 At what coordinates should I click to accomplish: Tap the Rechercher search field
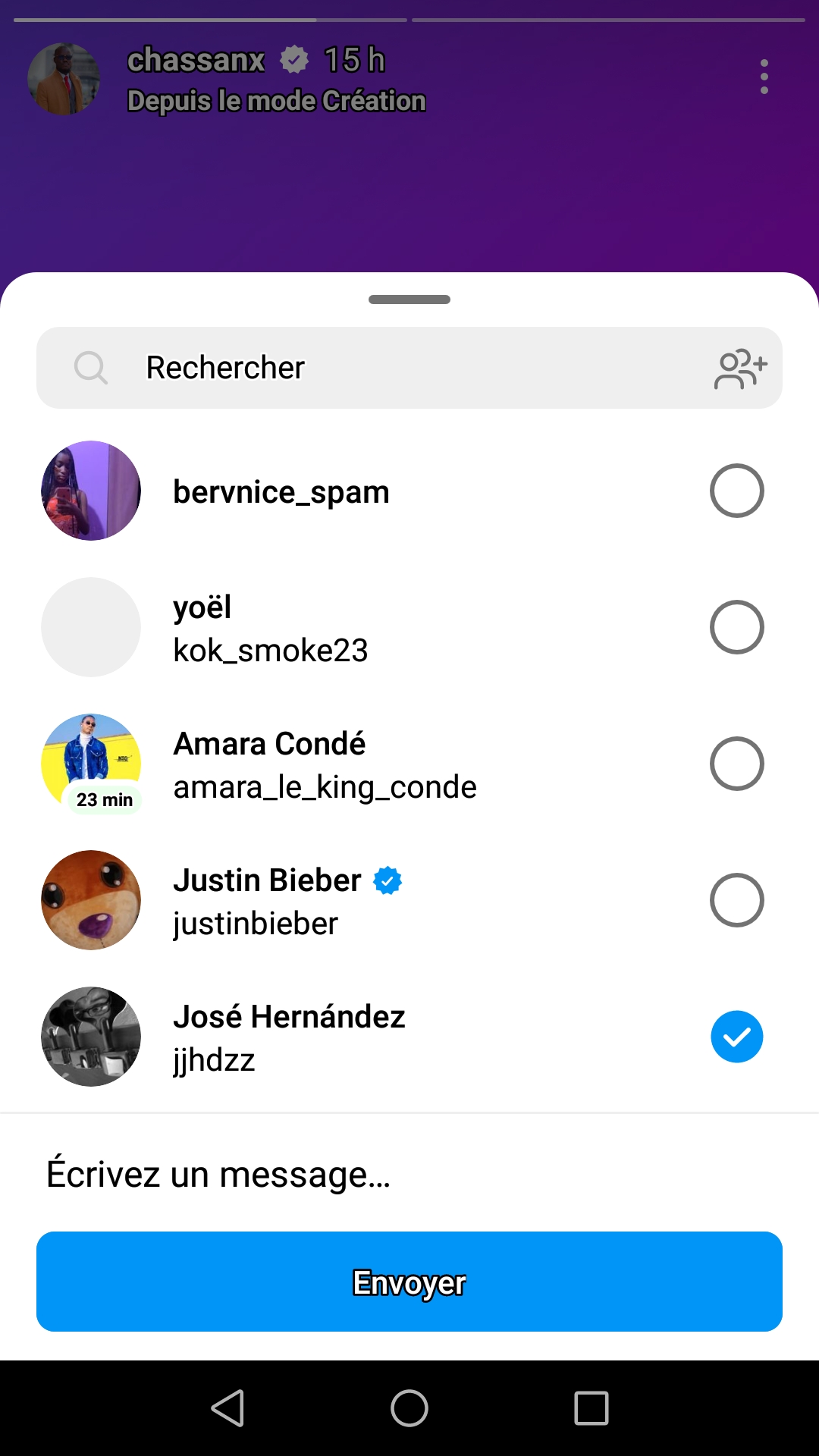pos(409,369)
